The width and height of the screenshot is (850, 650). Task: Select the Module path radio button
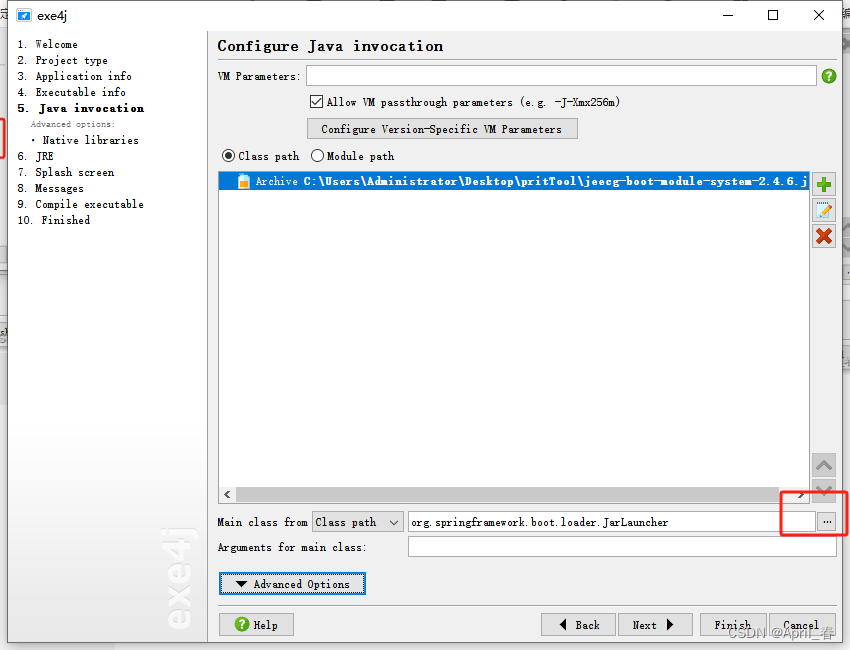pyautogui.click(x=317, y=156)
